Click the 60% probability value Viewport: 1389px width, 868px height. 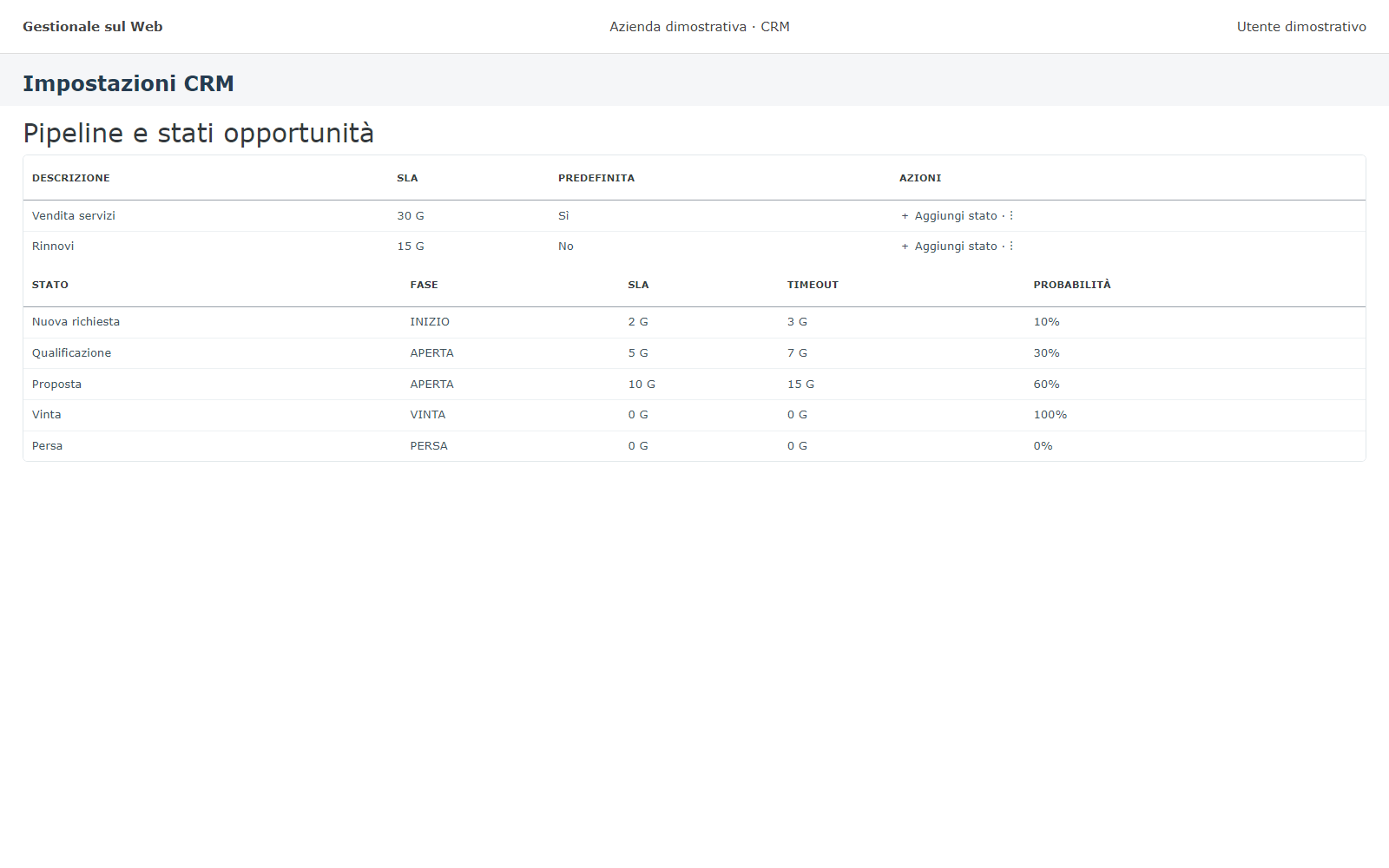pyautogui.click(x=1046, y=385)
